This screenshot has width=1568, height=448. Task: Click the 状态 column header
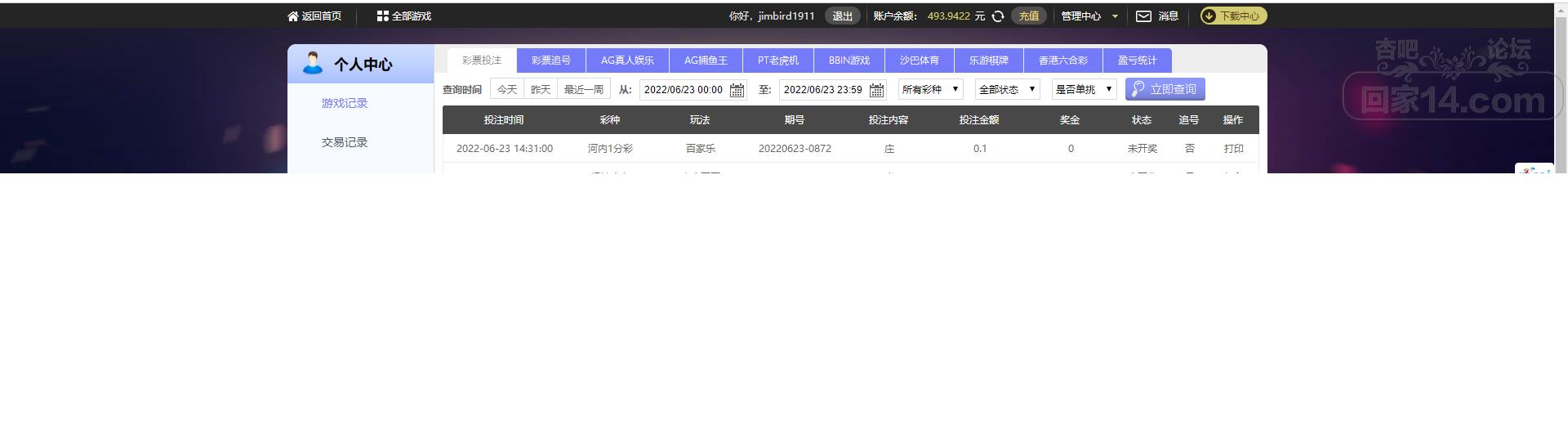(1142, 120)
